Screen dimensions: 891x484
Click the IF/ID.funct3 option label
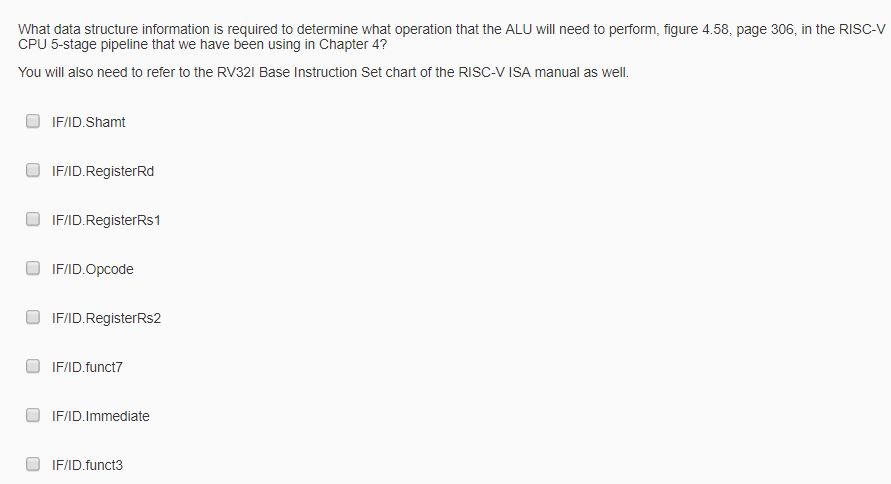coord(87,465)
